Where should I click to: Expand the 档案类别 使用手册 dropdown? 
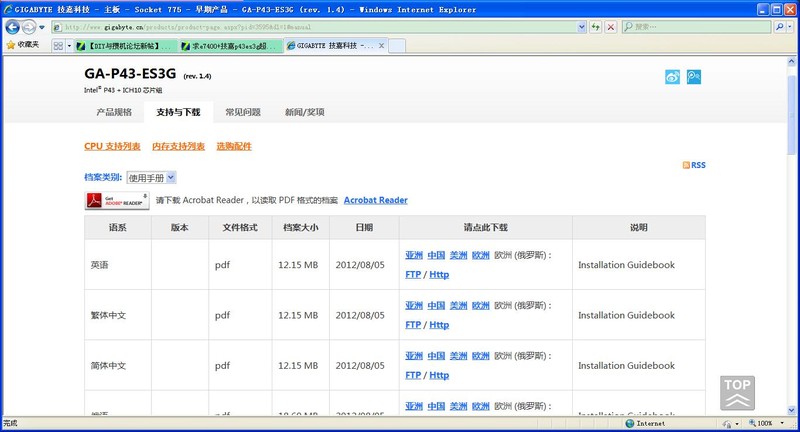coord(152,177)
